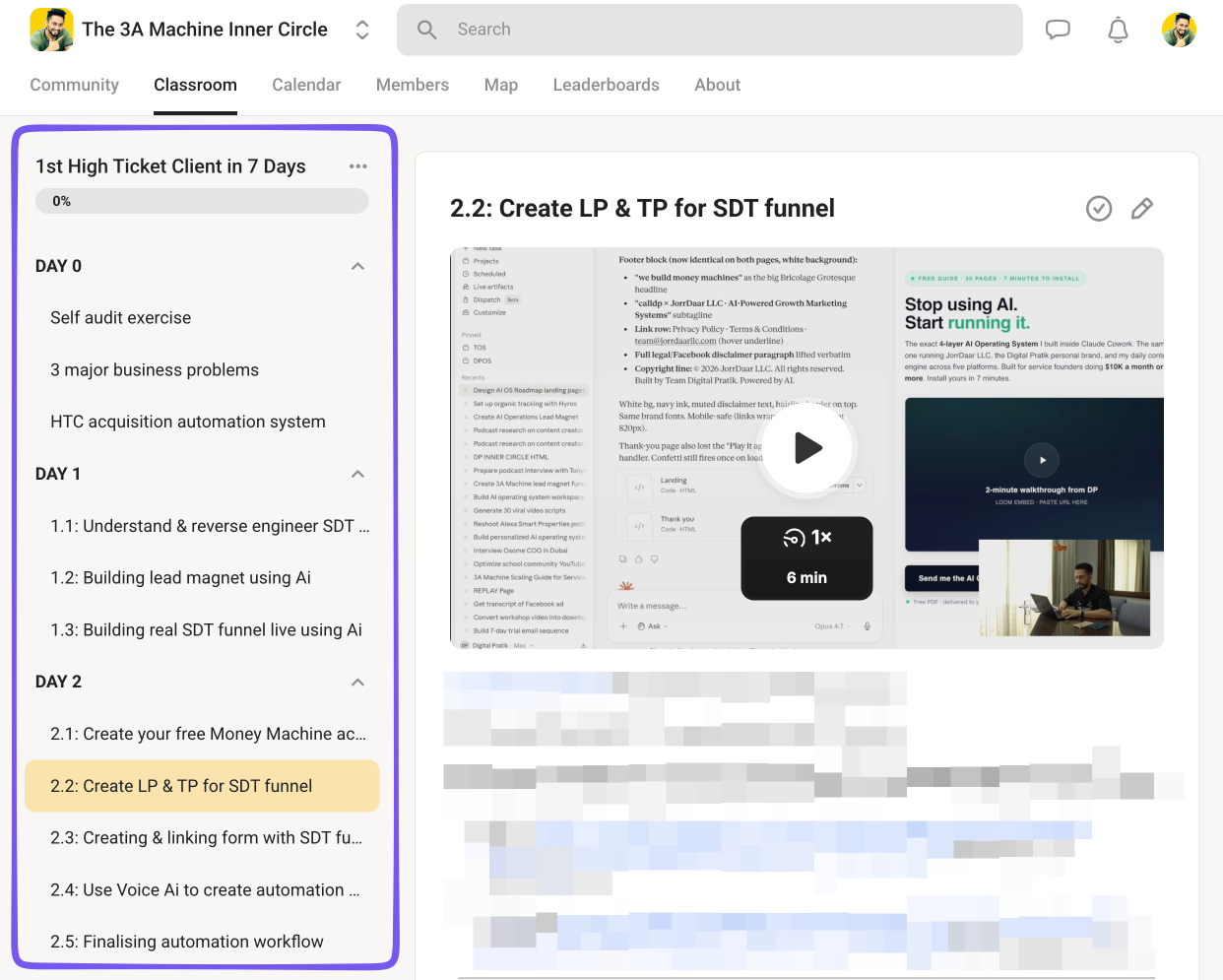Click the 0% course progress bar

tap(202, 201)
